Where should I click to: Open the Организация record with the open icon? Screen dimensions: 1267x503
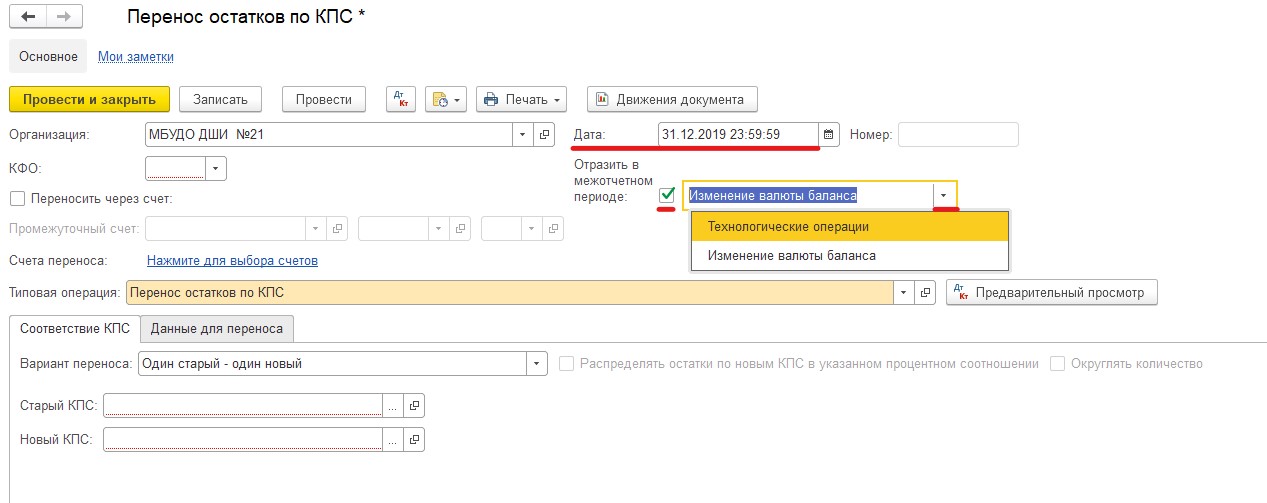click(545, 134)
